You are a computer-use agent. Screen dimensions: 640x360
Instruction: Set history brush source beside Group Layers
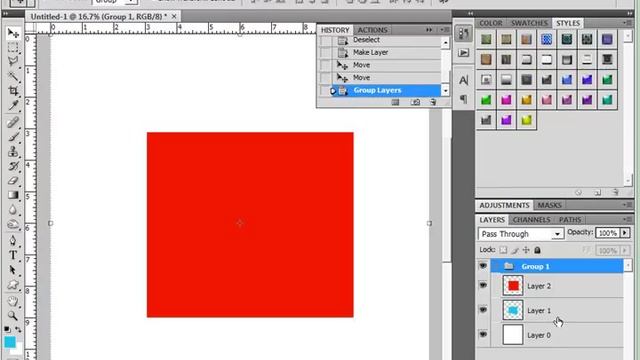point(326,90)
